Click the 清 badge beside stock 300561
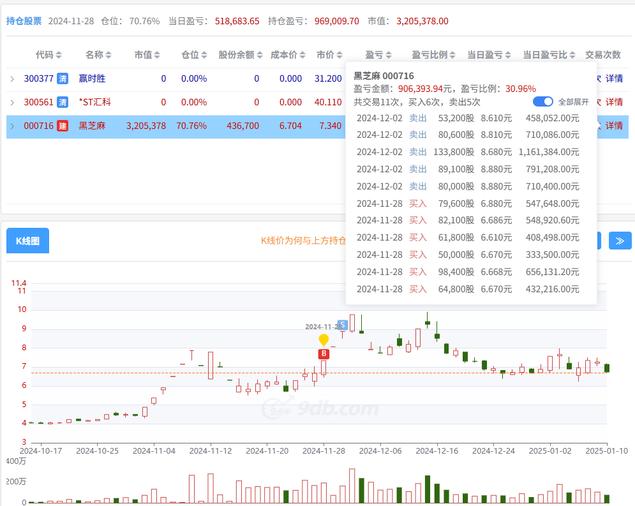 [x=63, y=102]
